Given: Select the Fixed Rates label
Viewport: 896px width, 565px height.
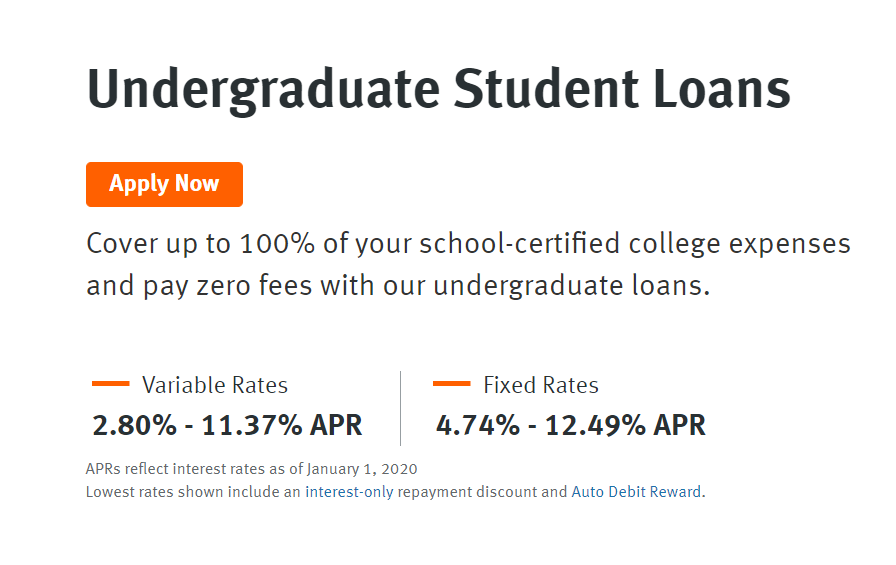Looking at the screenshot, I should (541, 385).
